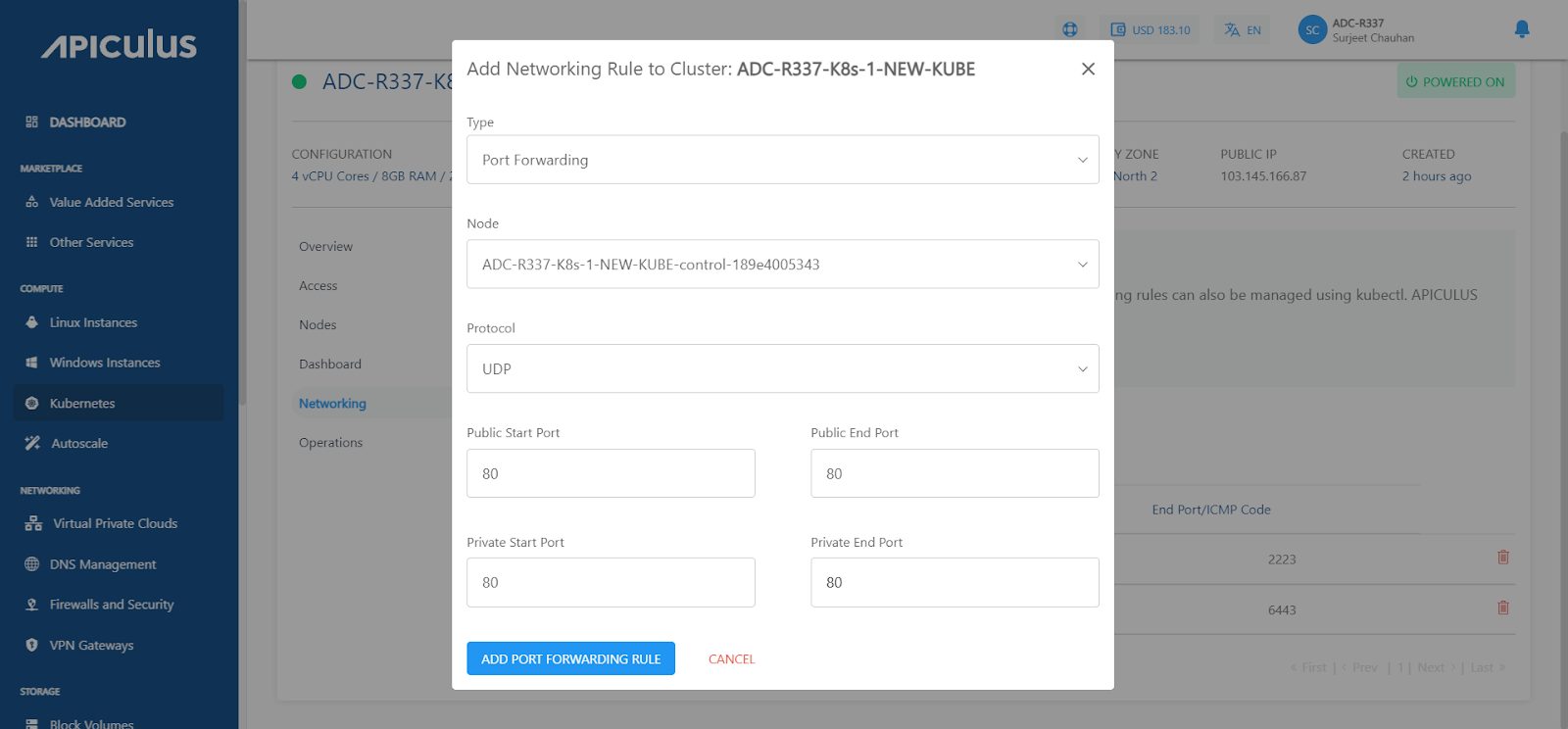Viewport: 1568px width, 729px height.
Task: Open the Overview tab
Action: click(325, 247)
